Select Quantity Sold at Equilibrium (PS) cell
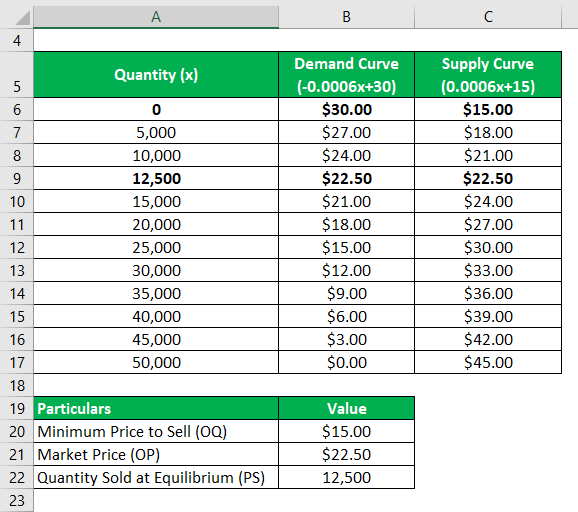Screen dimensions: 578x512 click(x=156, y=477)
